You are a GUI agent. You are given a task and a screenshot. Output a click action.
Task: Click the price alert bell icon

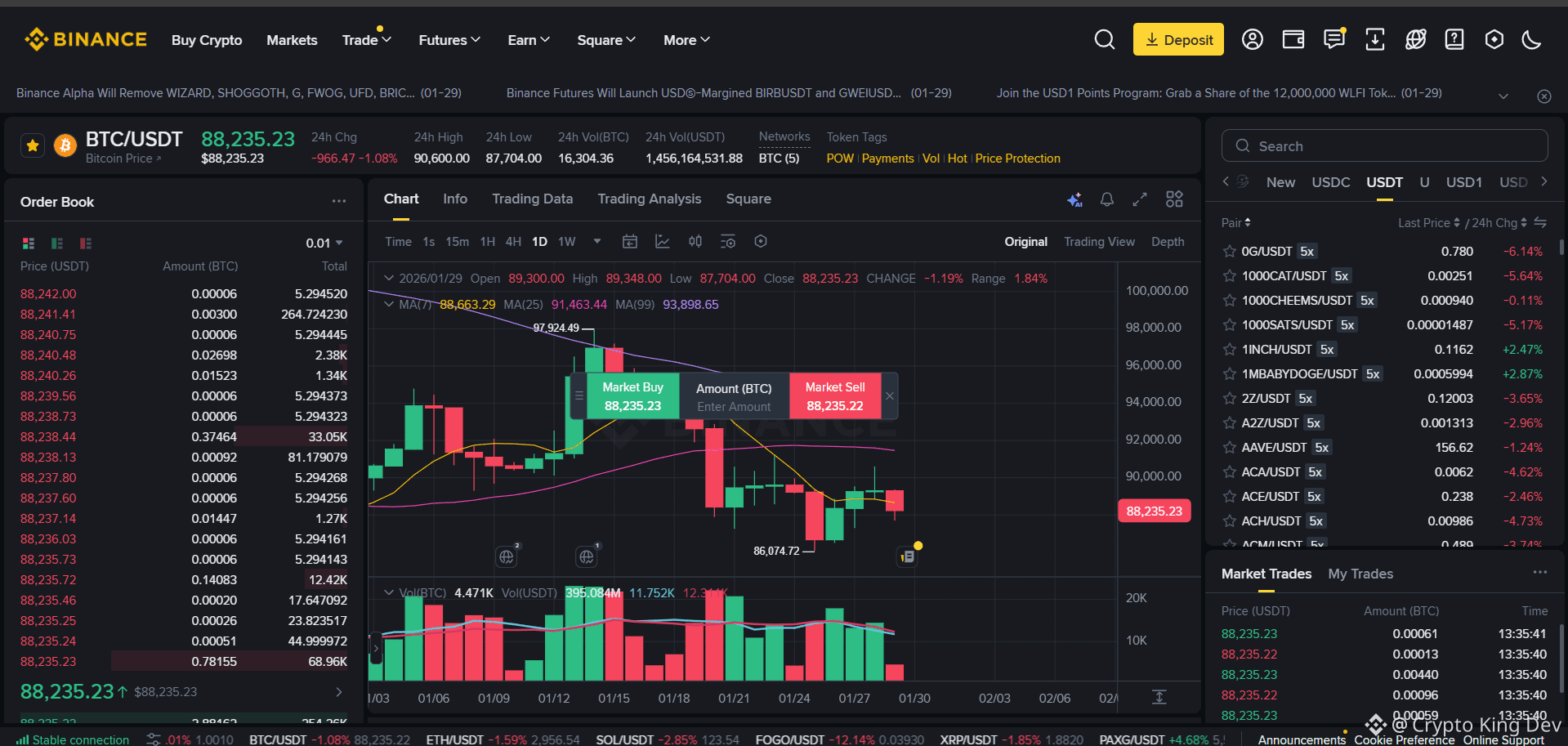click(x=1107, y=199)
